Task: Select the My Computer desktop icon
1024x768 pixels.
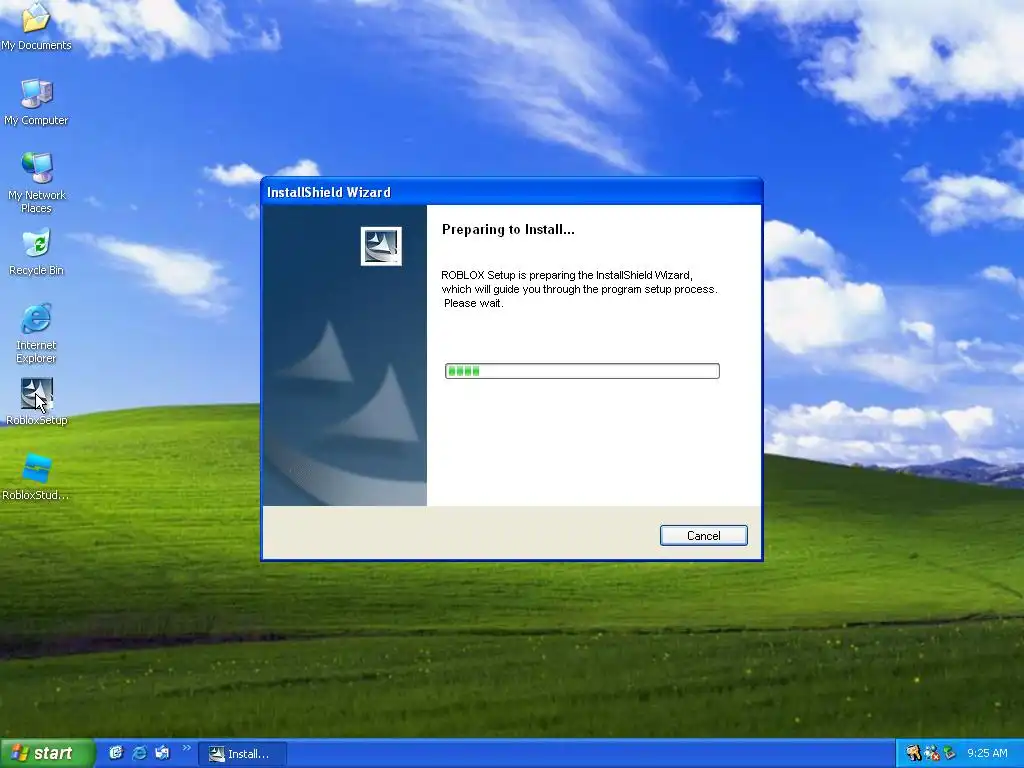Action: 36,103
